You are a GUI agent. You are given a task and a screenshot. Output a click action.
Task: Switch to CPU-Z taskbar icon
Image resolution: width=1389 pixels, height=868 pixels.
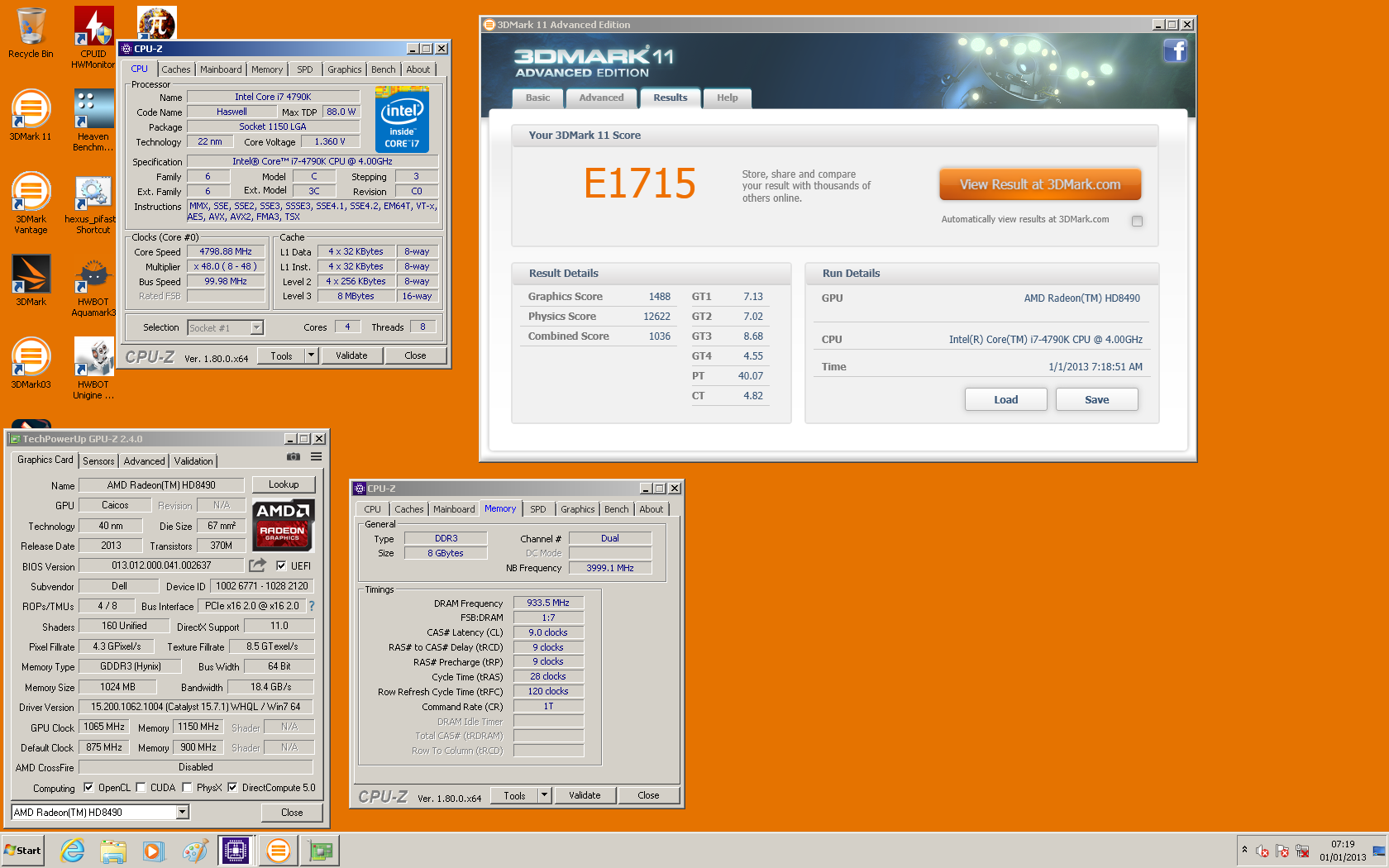click(x=236, y=850)
